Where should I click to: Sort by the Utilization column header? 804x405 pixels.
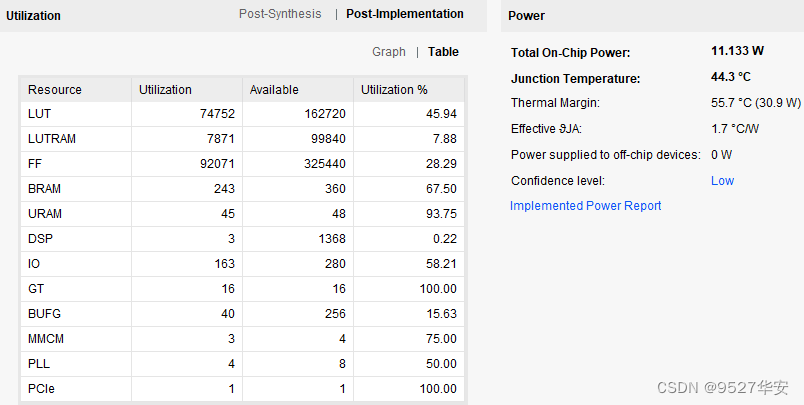point(165,90)
